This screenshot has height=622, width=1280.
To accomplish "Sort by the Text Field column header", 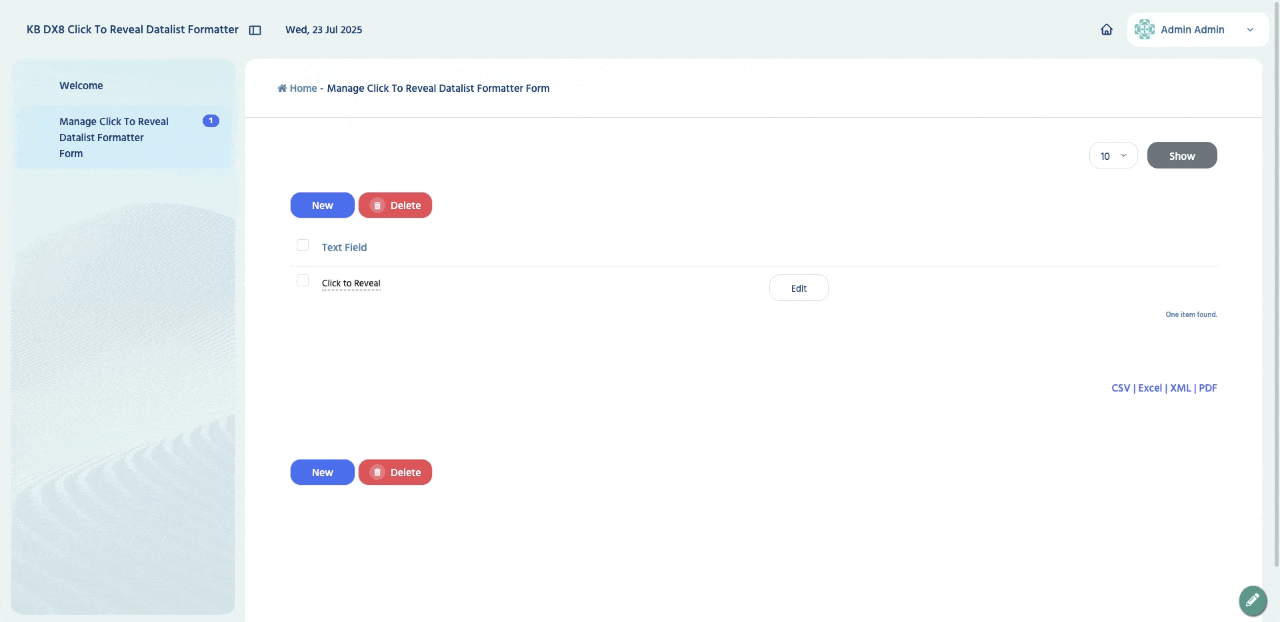I will [344, 247].
